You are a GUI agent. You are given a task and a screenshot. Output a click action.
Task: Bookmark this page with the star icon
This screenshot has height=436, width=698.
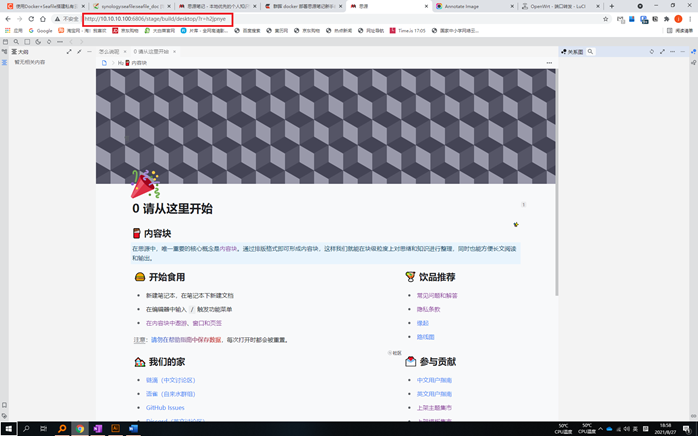tap(605, 19)
